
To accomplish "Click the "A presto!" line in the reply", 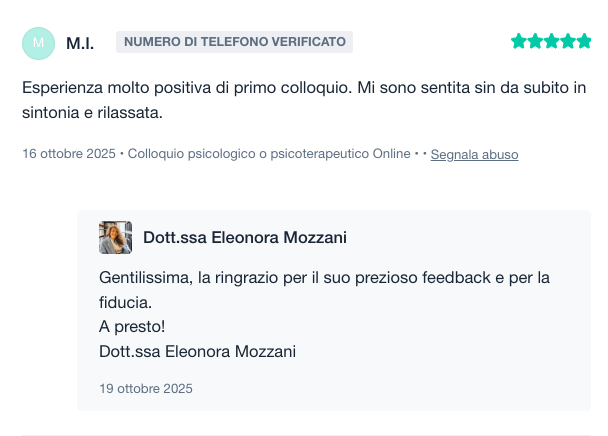I will 132,326.
